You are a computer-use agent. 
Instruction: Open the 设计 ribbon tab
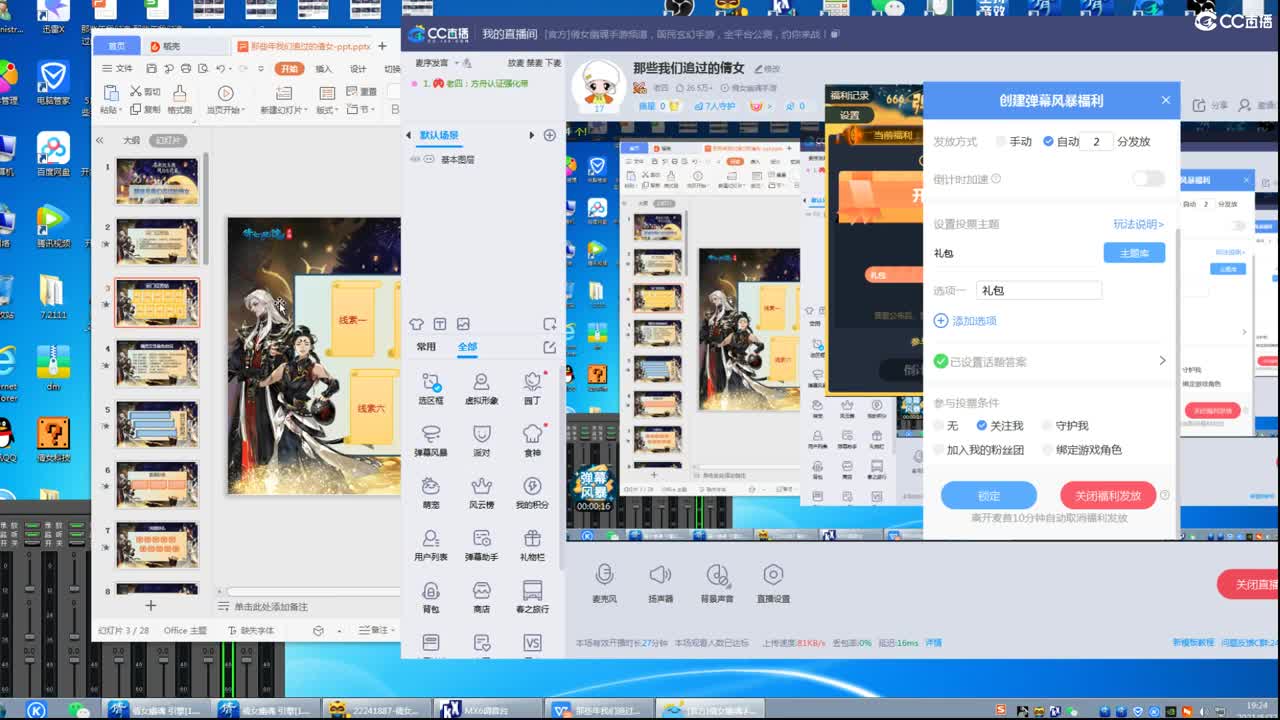click(358, 69)
